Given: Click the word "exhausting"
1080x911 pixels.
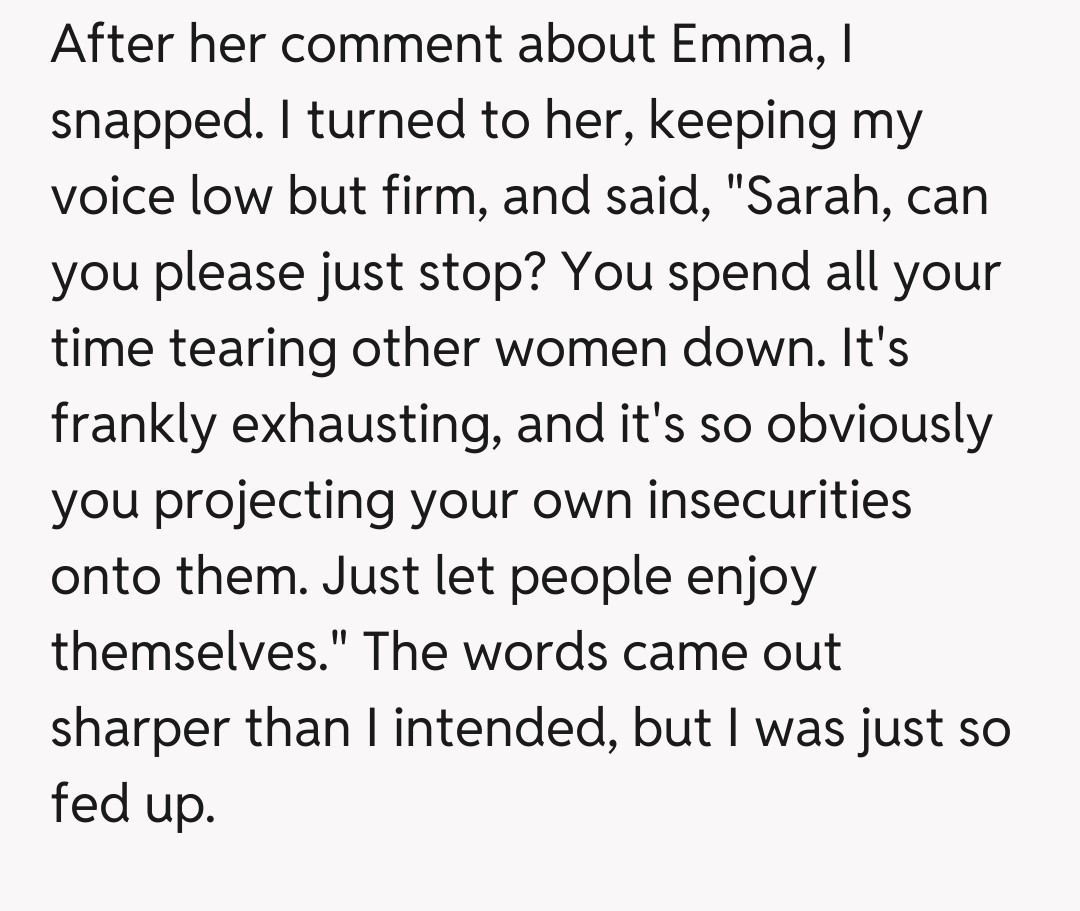Looking at the screenshot, I should pos(372,424).
